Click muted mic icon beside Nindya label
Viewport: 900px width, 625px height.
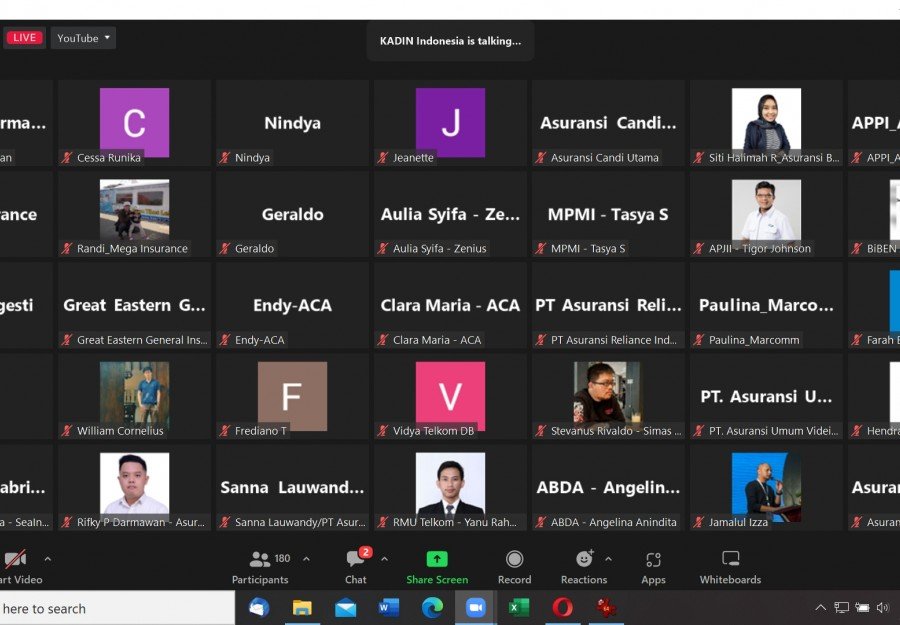224,157
